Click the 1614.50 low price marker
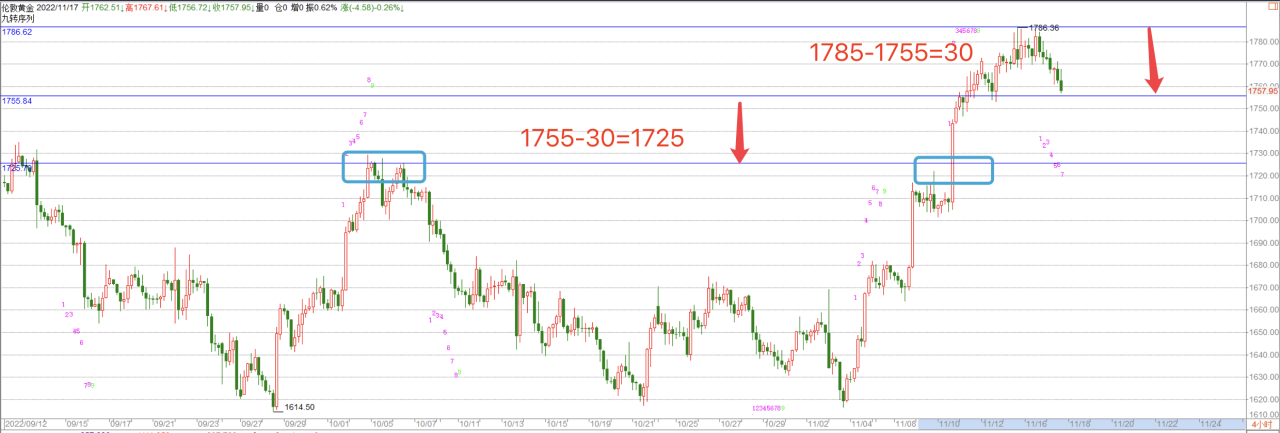1280x433 pixels. click(299, 407)
